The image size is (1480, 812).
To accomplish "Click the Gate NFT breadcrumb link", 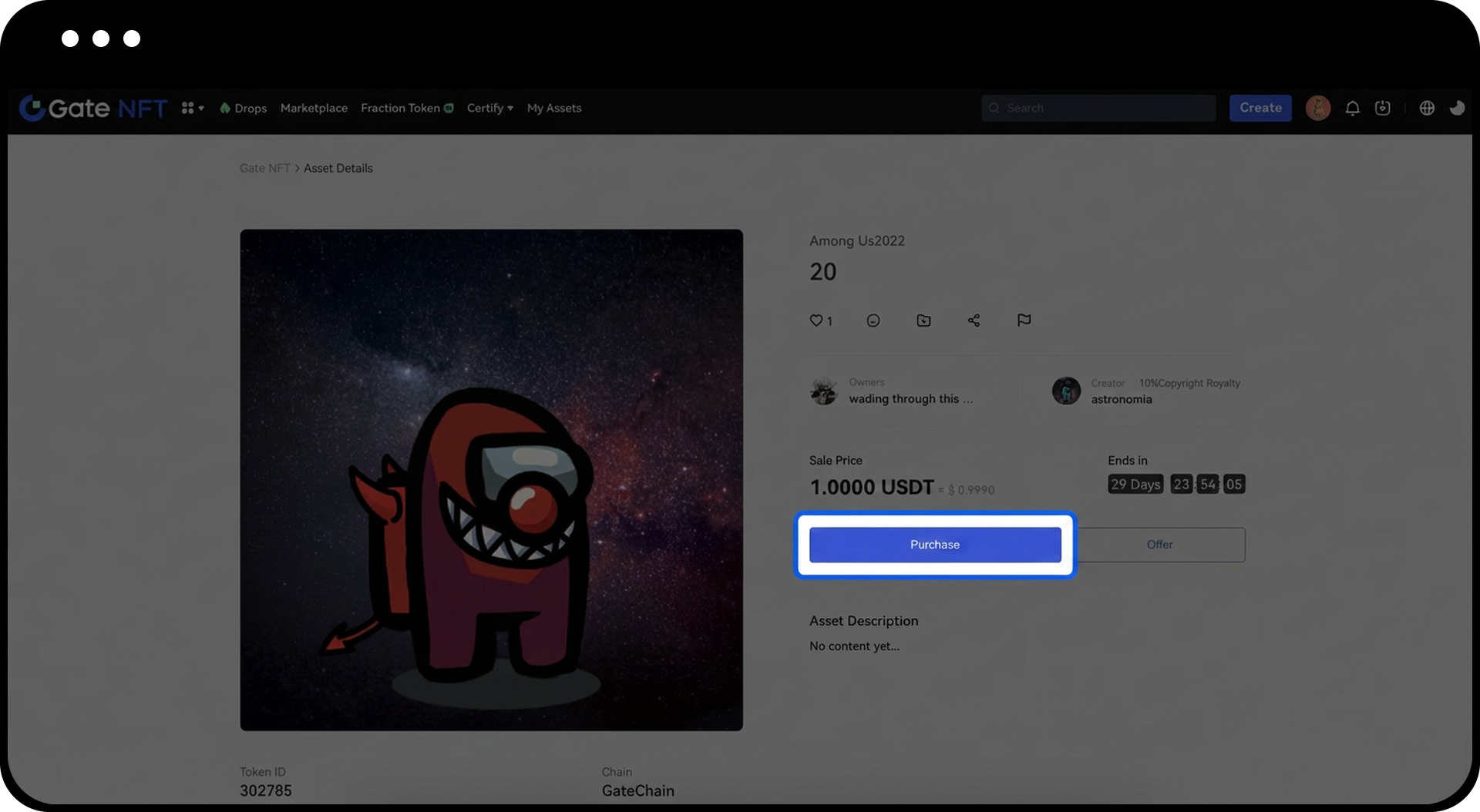I will pyautogui.click(x=264, y=168).
